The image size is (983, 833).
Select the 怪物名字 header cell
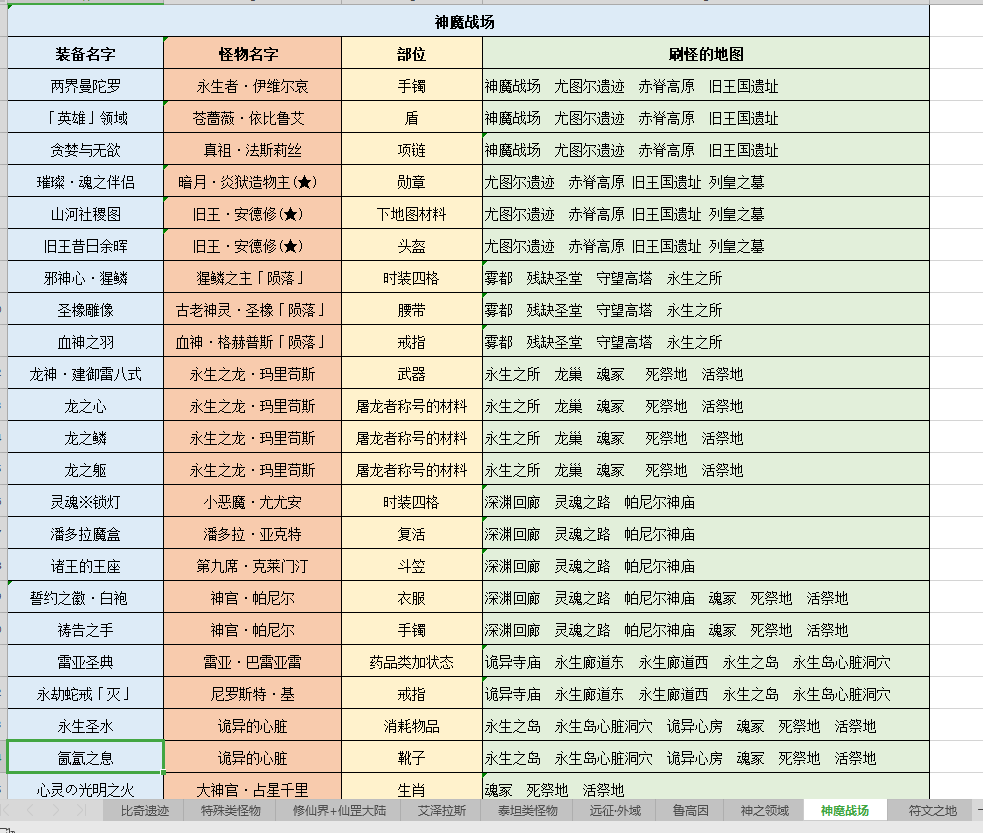[x=252, y=53]
